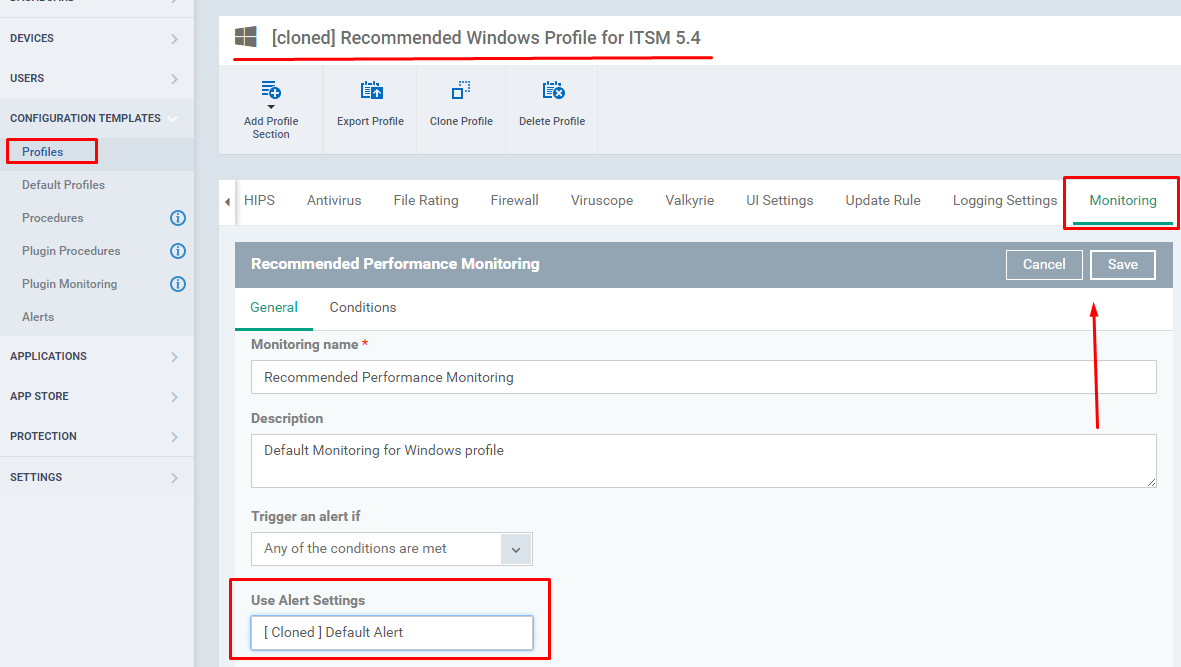The height and width of the screenshot is (667, 1181).
Task: Collapse the Configuration Templates section
Action: [173, 119]
